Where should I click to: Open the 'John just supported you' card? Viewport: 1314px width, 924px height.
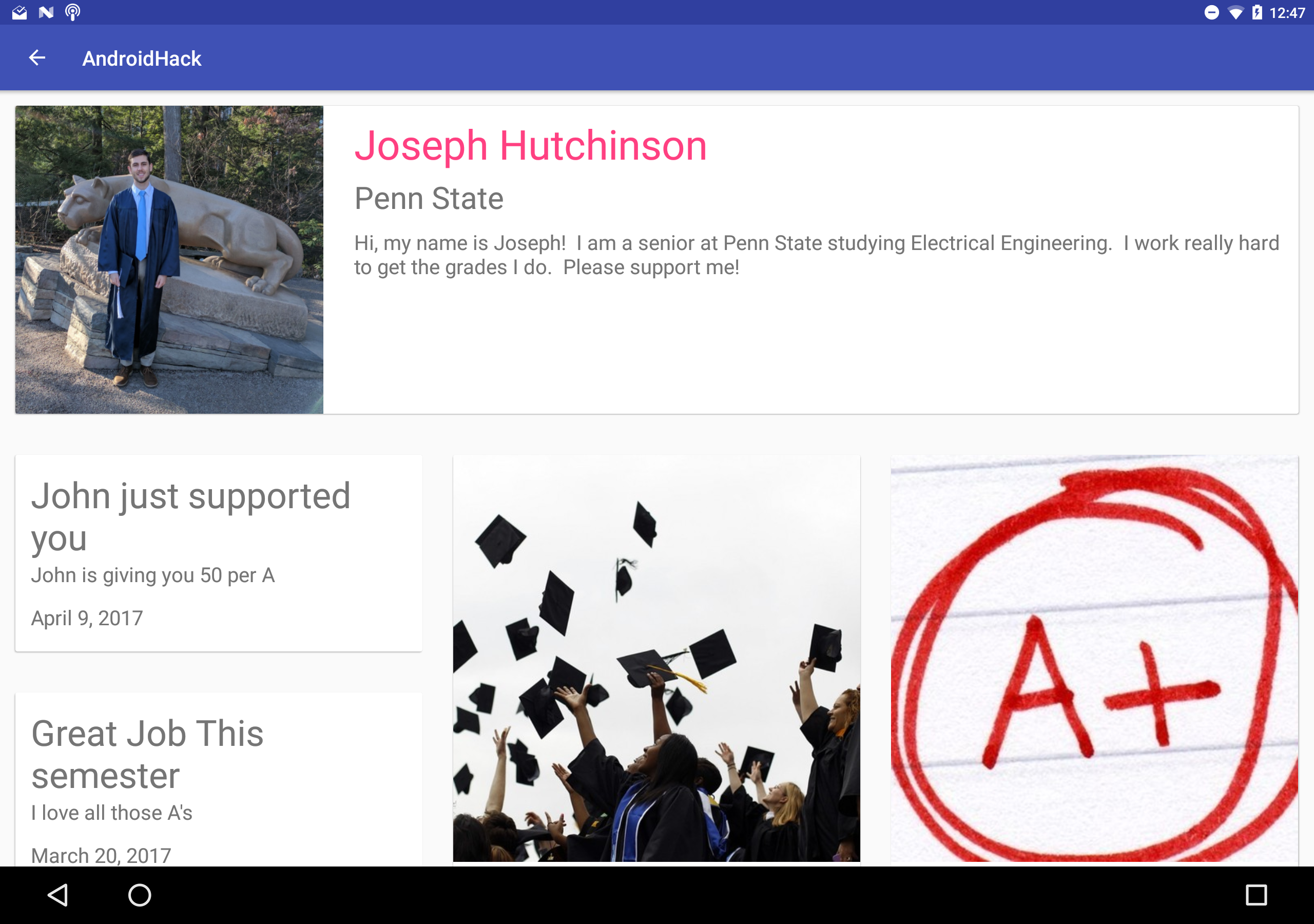pos(219,553)
